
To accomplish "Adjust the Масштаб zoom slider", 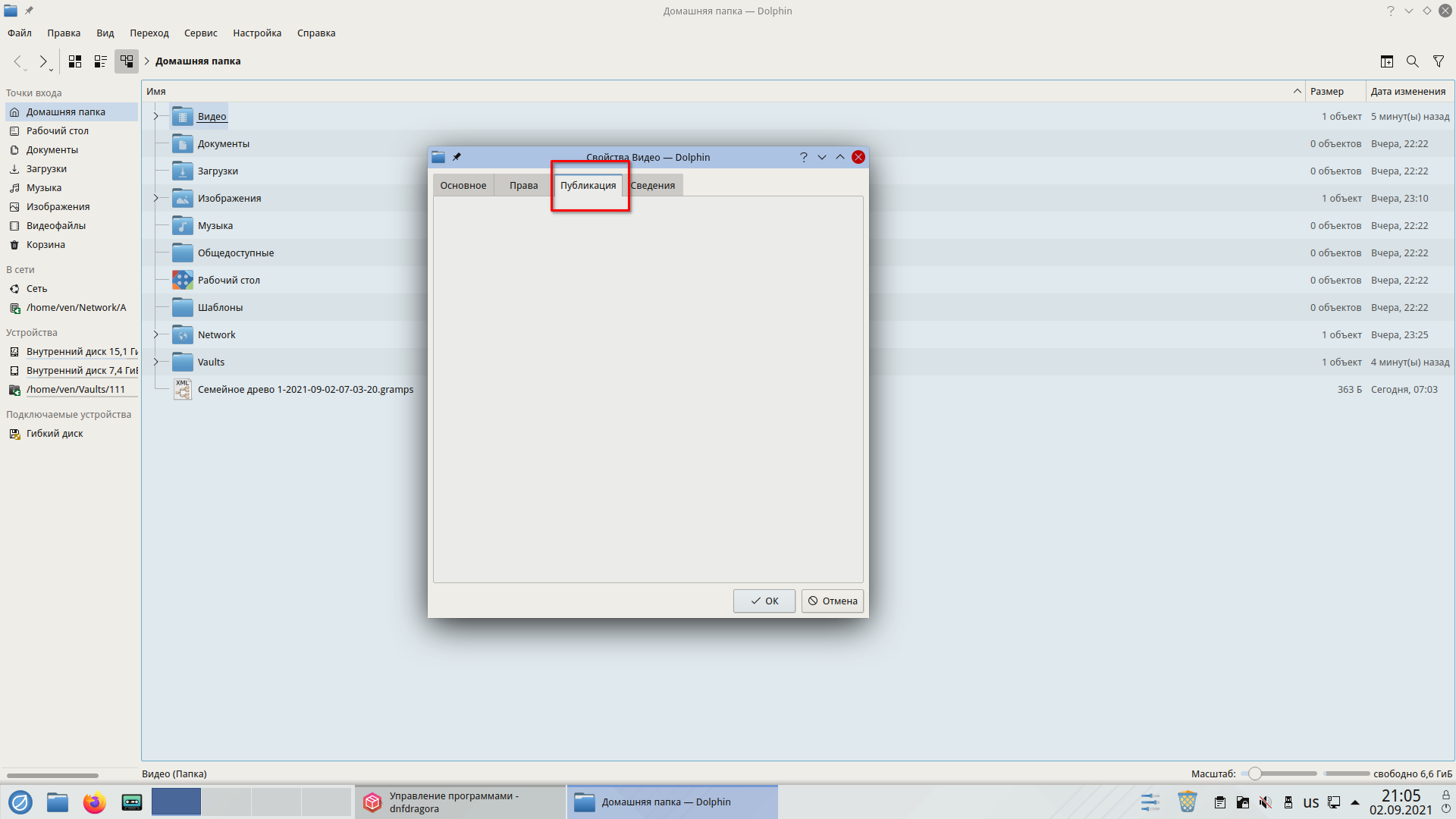I will (1255, 773).
